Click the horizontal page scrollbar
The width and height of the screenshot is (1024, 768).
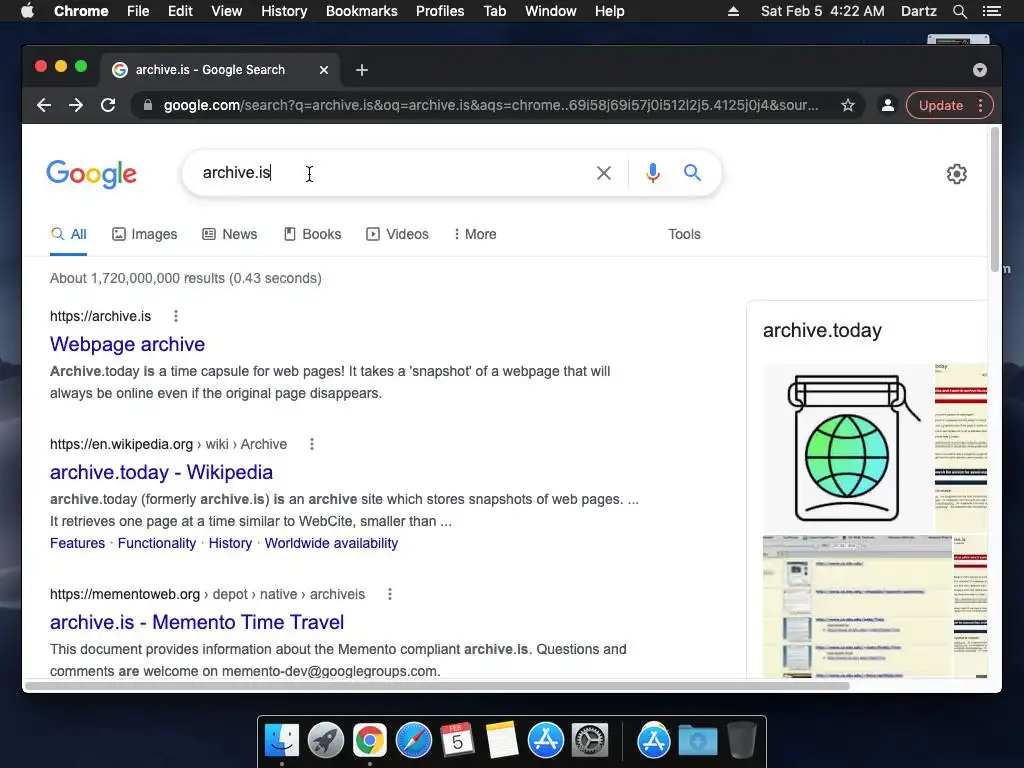point(438,686)
